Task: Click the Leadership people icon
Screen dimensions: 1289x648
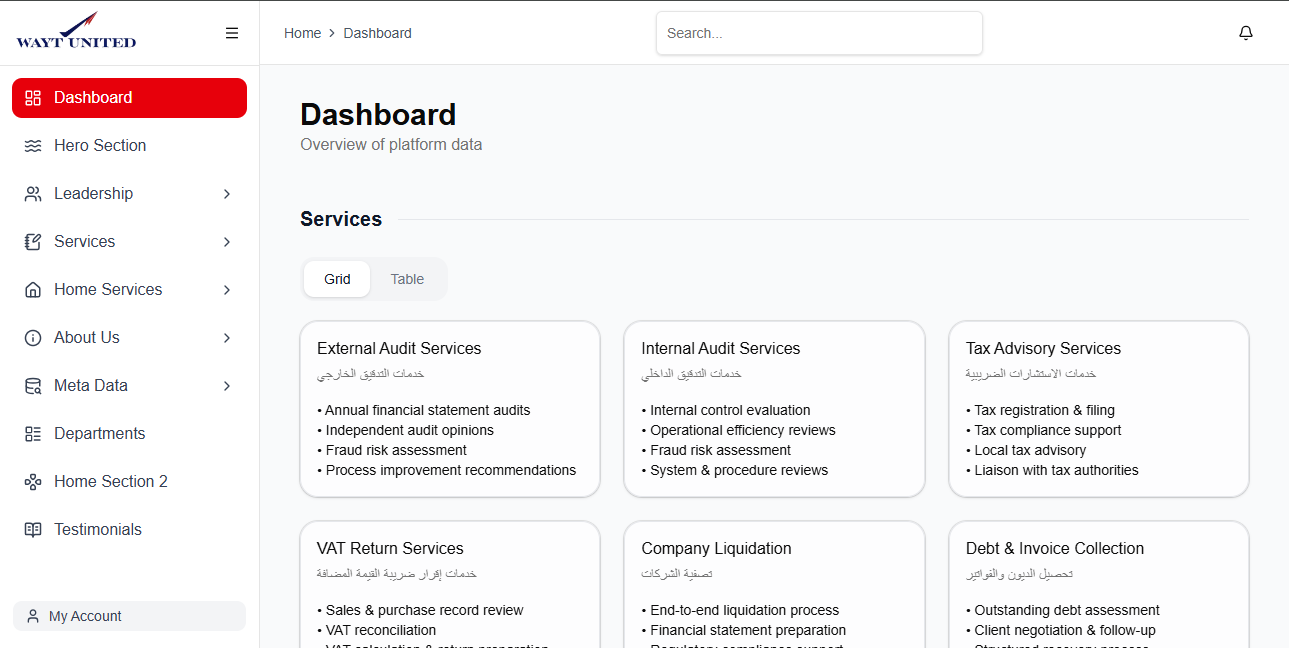Action: point(33,194)
